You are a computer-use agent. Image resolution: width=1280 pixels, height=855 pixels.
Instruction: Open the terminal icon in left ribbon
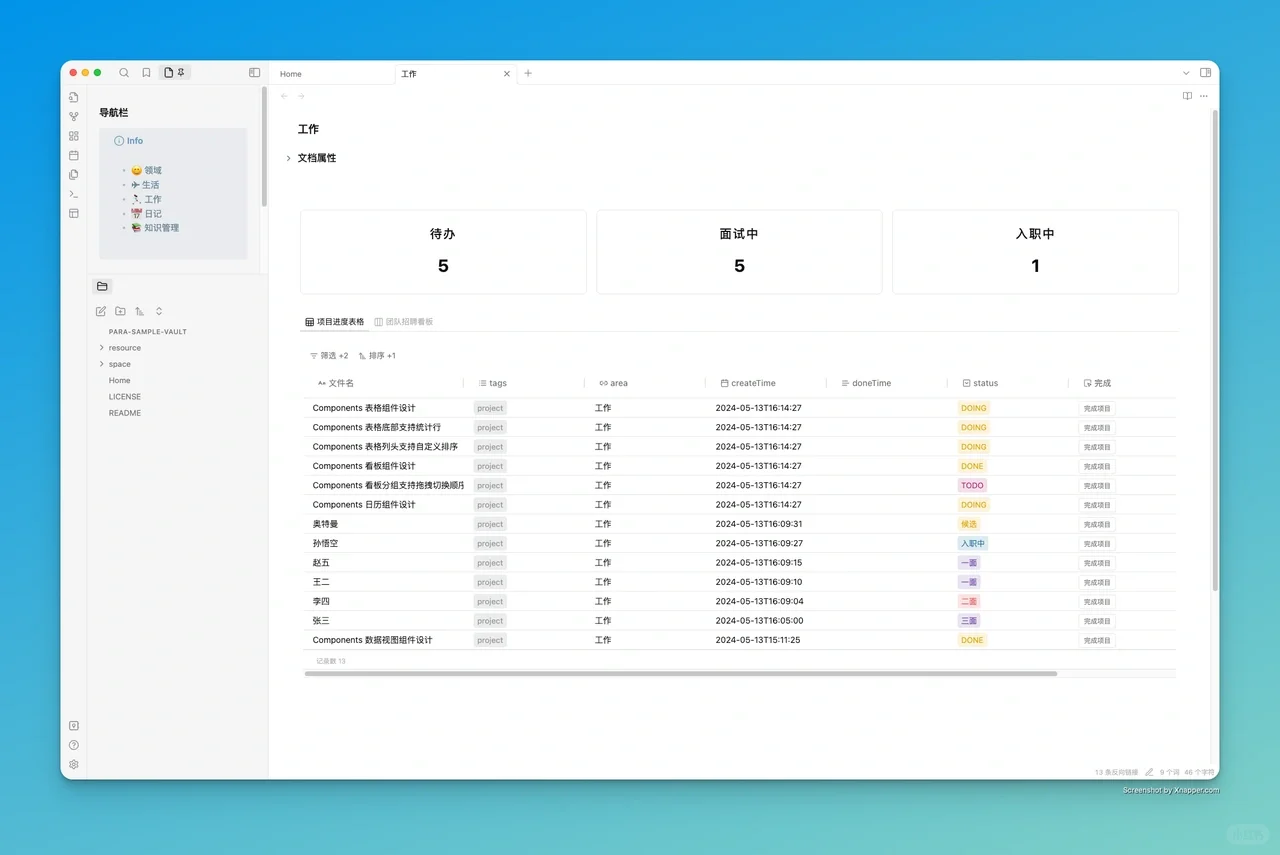(x=73, y=194)
